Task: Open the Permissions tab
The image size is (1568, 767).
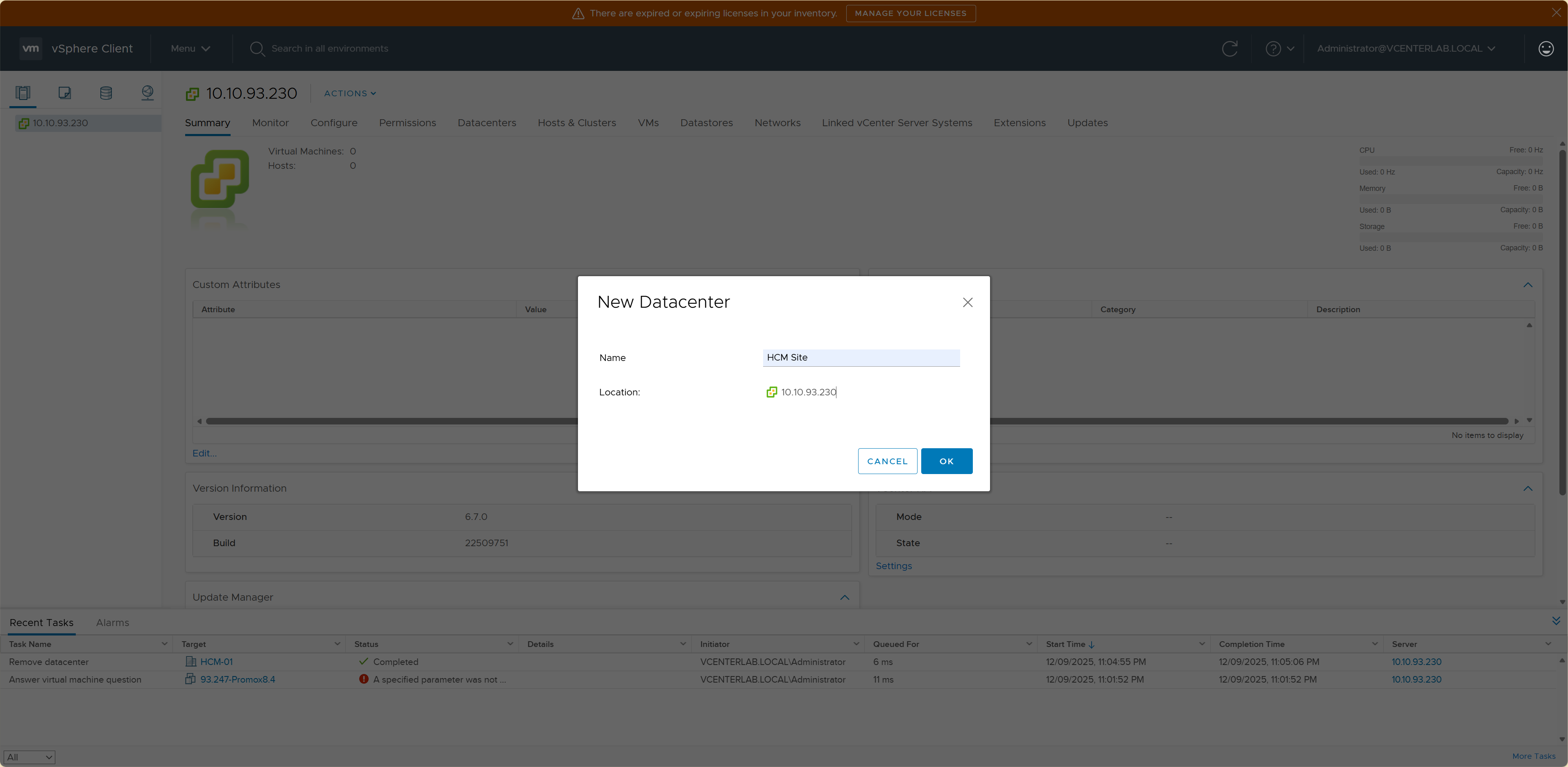Action: (x=407, y=123)
